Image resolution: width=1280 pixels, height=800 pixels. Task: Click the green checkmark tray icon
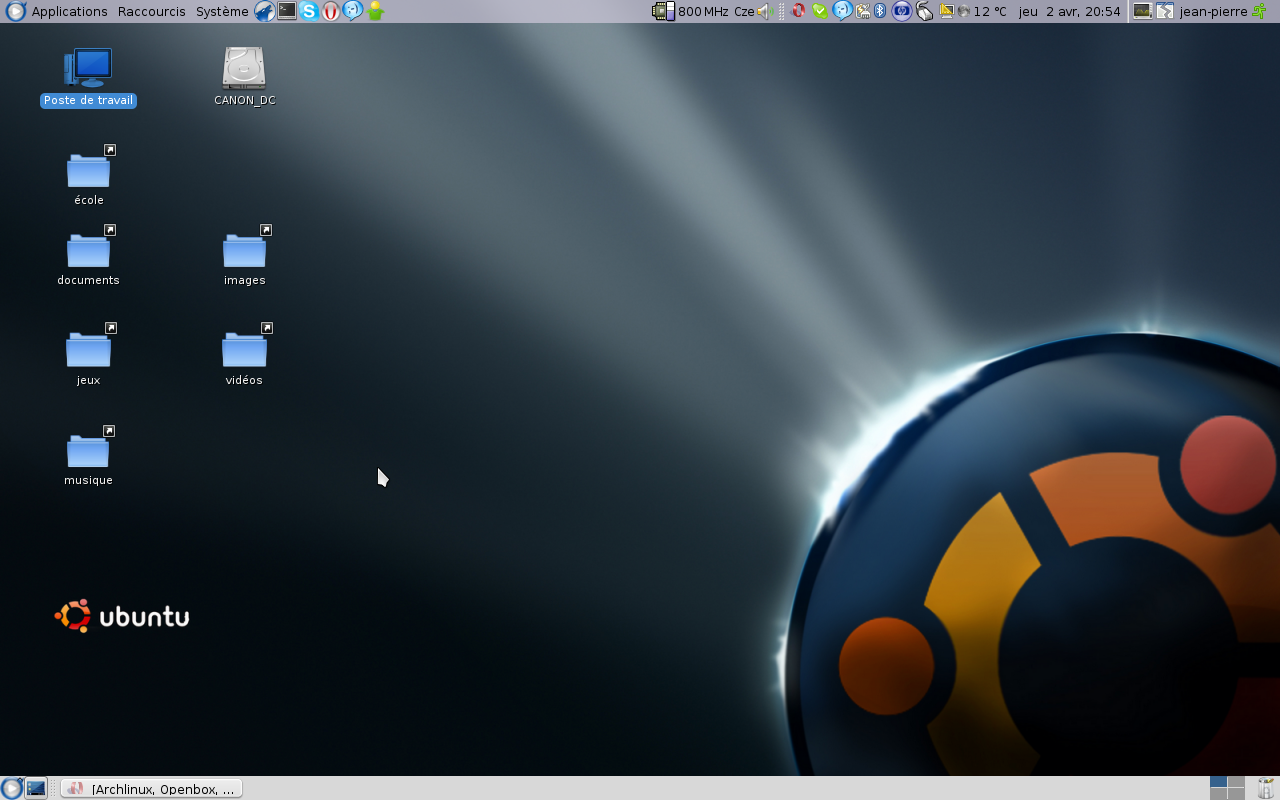click(x=820, y=11)
